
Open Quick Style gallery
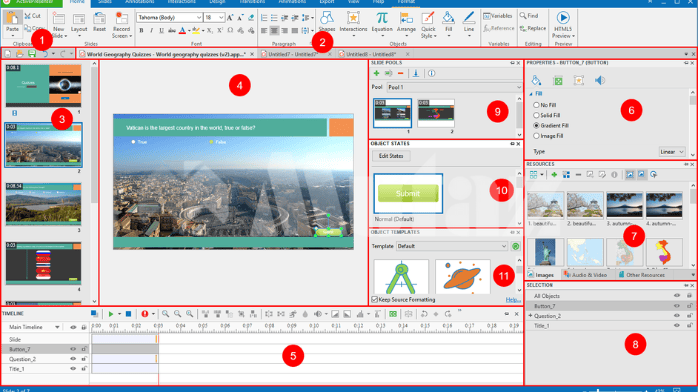pos(428,24)
